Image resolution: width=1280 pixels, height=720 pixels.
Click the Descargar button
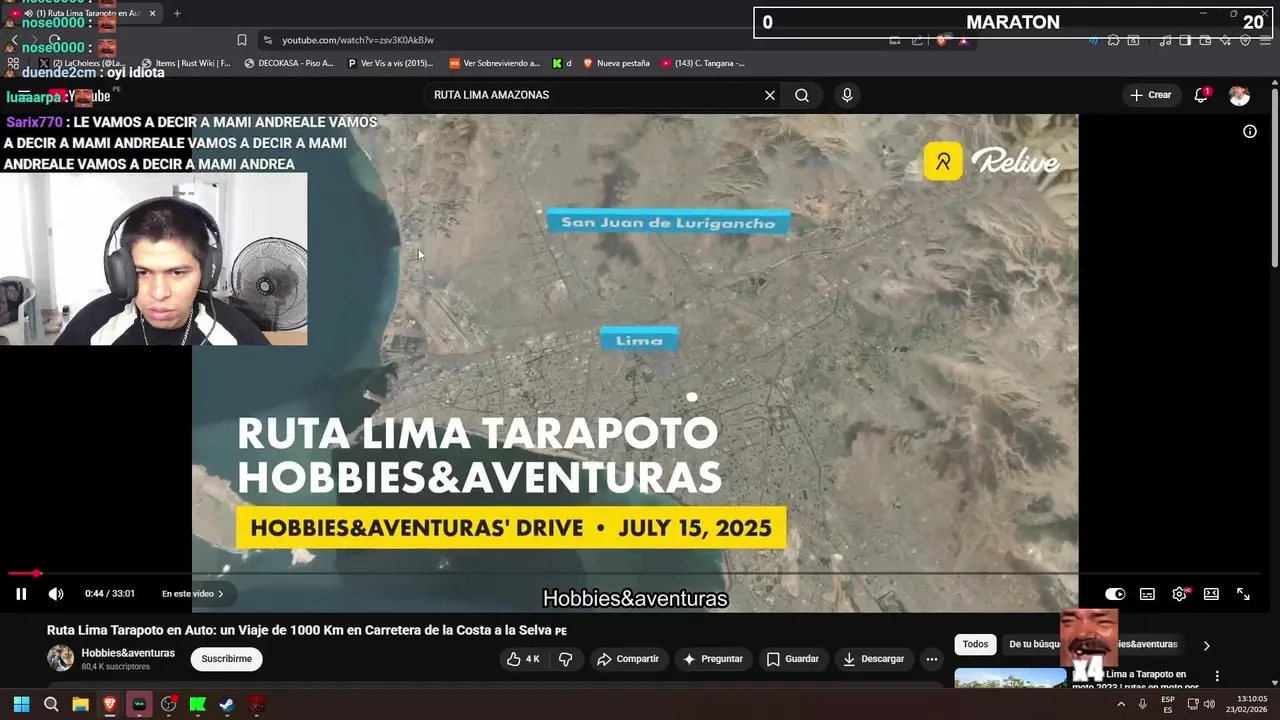(x=874, y=659)
